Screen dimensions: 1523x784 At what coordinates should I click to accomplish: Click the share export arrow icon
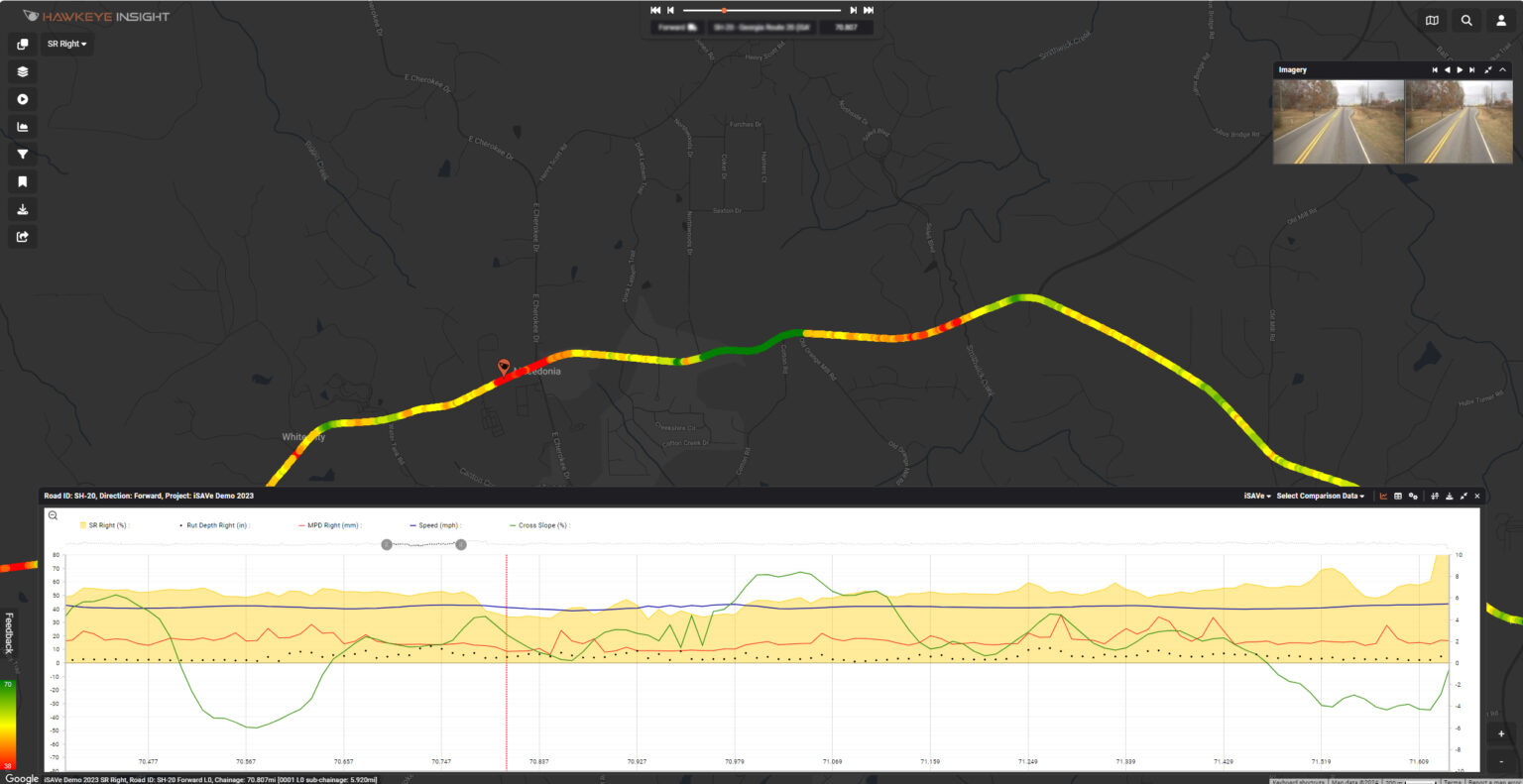(23, 237)
